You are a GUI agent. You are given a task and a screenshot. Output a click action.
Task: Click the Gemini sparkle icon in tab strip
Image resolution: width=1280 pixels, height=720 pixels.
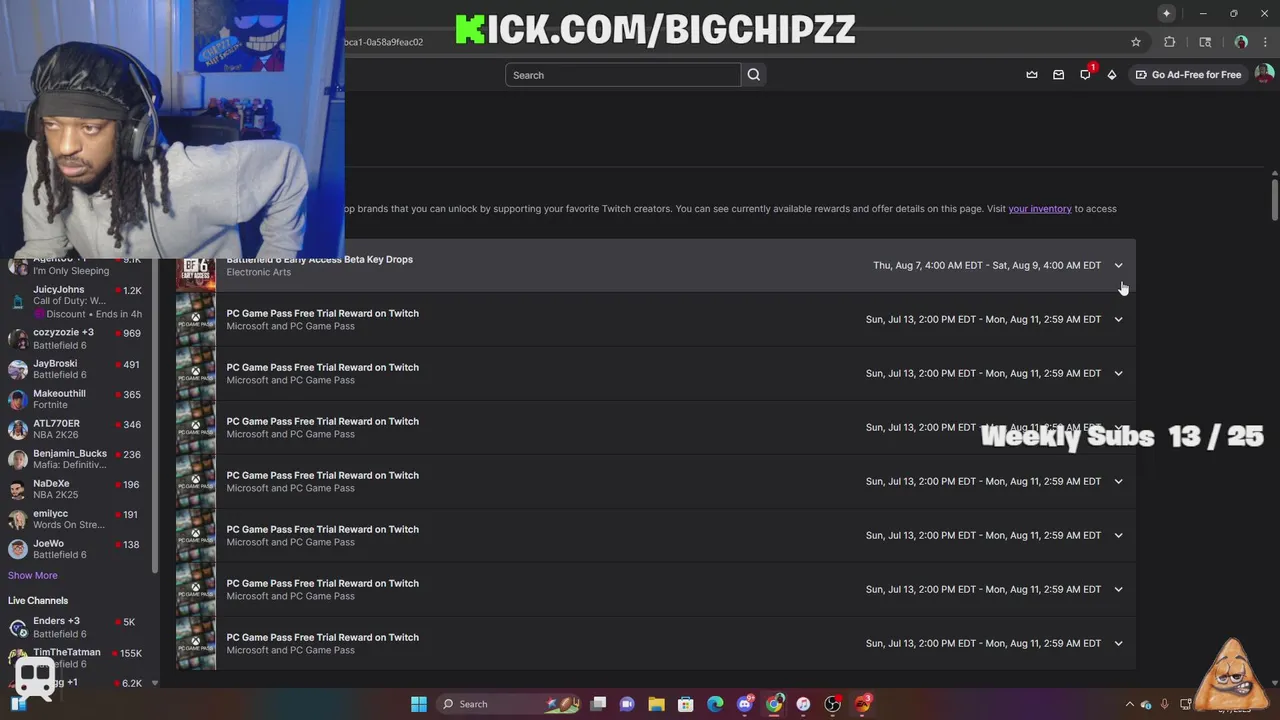pos(1166,13)
